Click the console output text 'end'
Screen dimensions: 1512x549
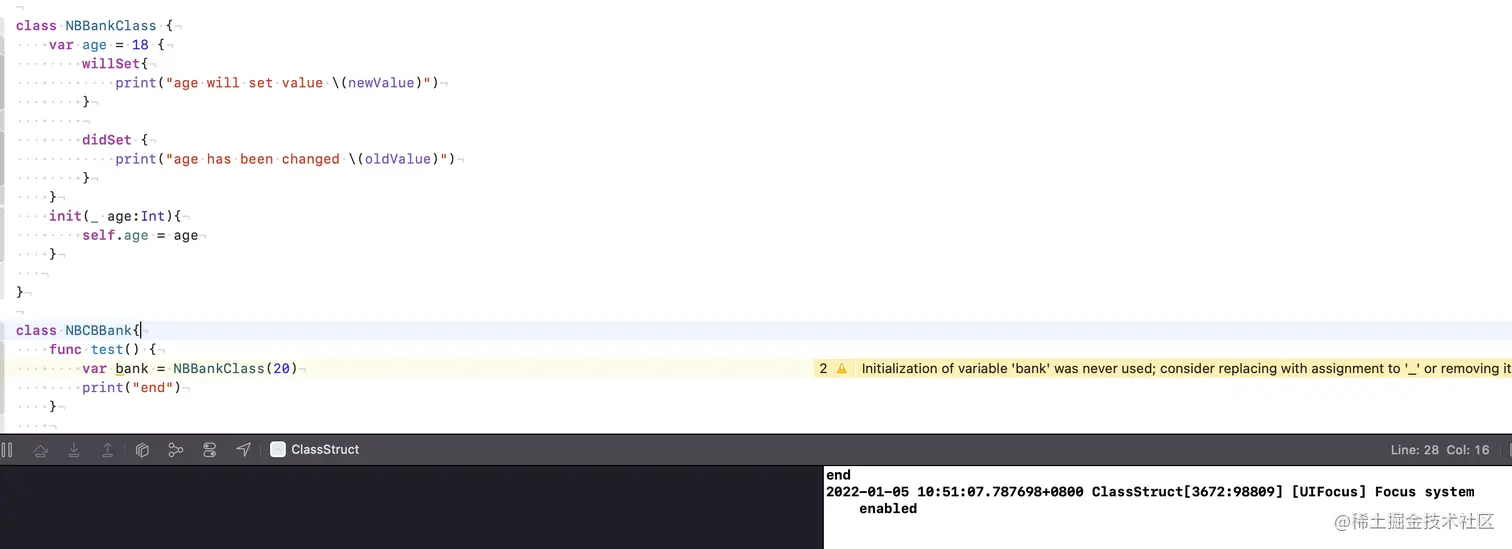[x=838, y=475]
